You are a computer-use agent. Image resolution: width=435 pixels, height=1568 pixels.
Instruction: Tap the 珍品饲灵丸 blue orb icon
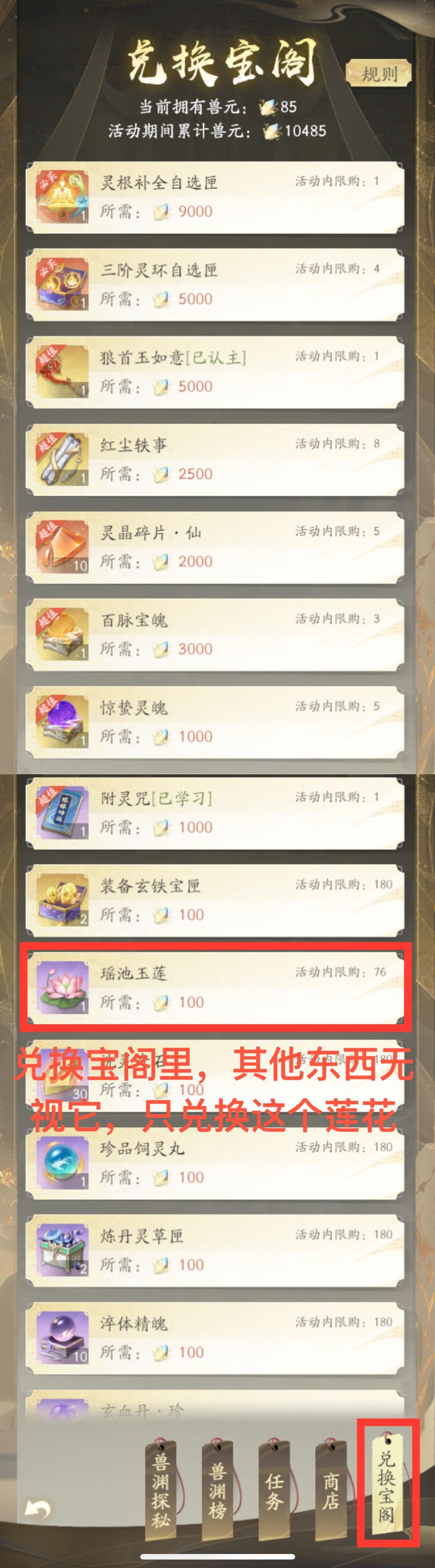(x=62, y=1163)
